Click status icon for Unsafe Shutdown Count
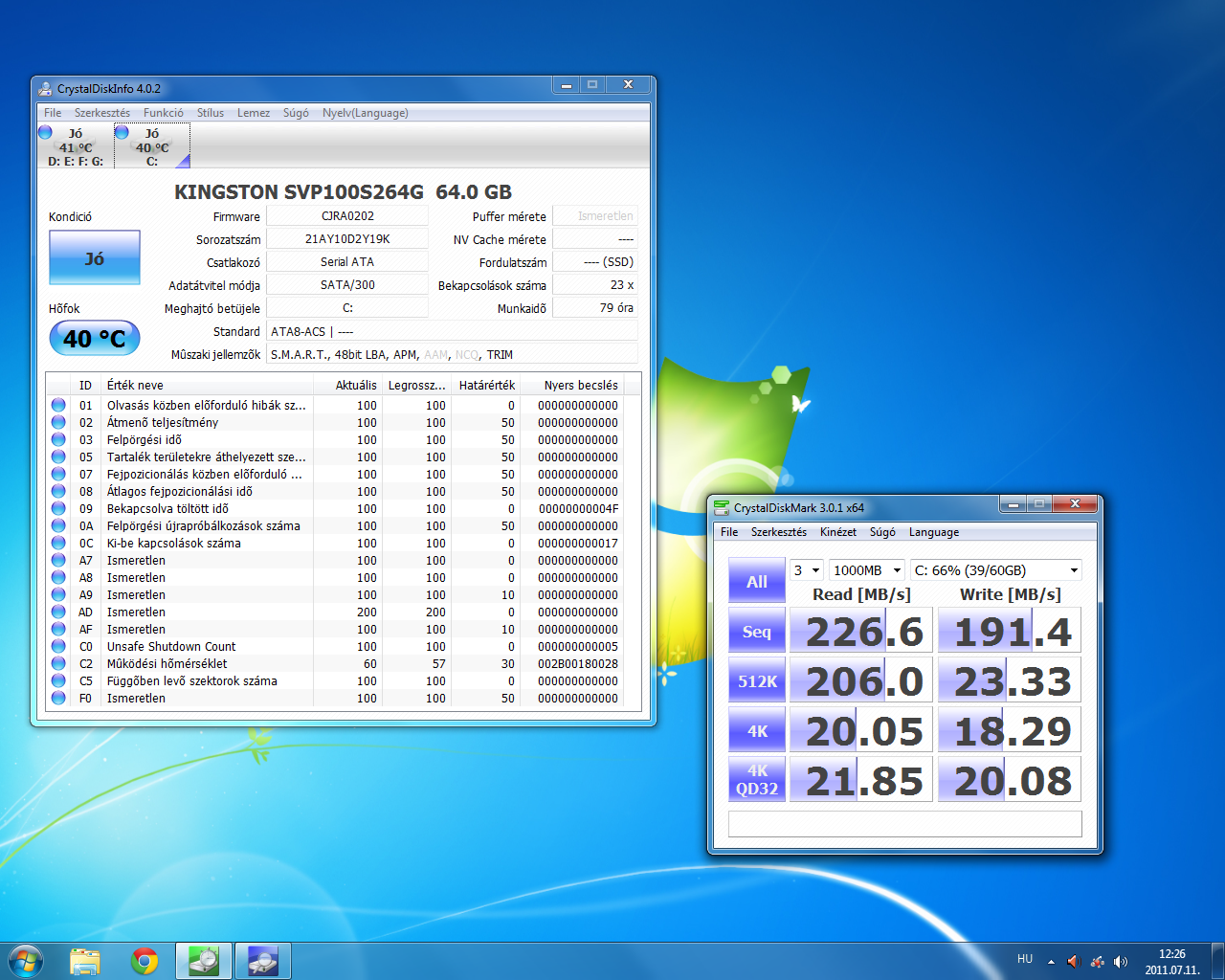Image resolution: width=1225 pixels, height=980 pixels. pos(59,646)
